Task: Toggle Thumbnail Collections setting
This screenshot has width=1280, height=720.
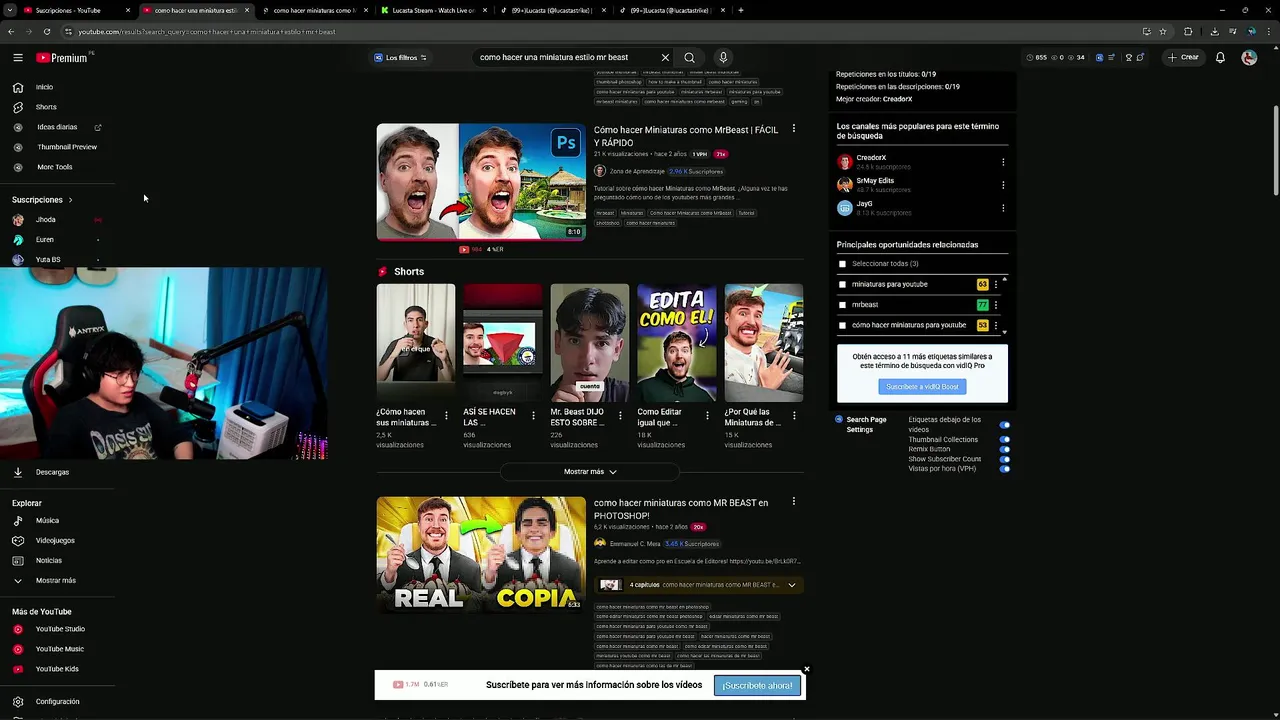Action: point(1005,439)
